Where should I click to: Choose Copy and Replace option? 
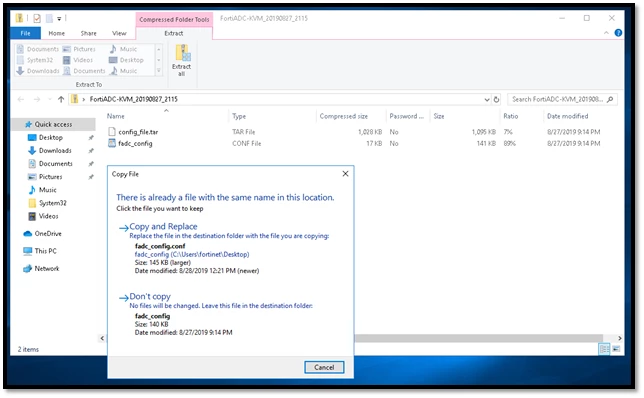(x=163, y=226)
